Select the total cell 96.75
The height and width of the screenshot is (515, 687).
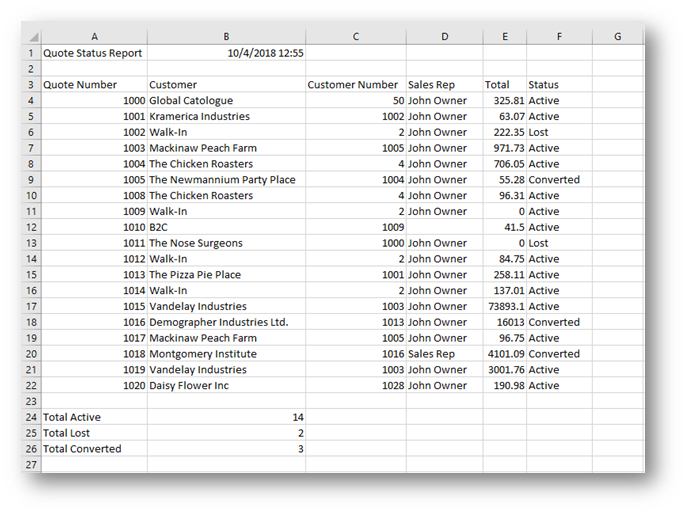pos(505,337)
